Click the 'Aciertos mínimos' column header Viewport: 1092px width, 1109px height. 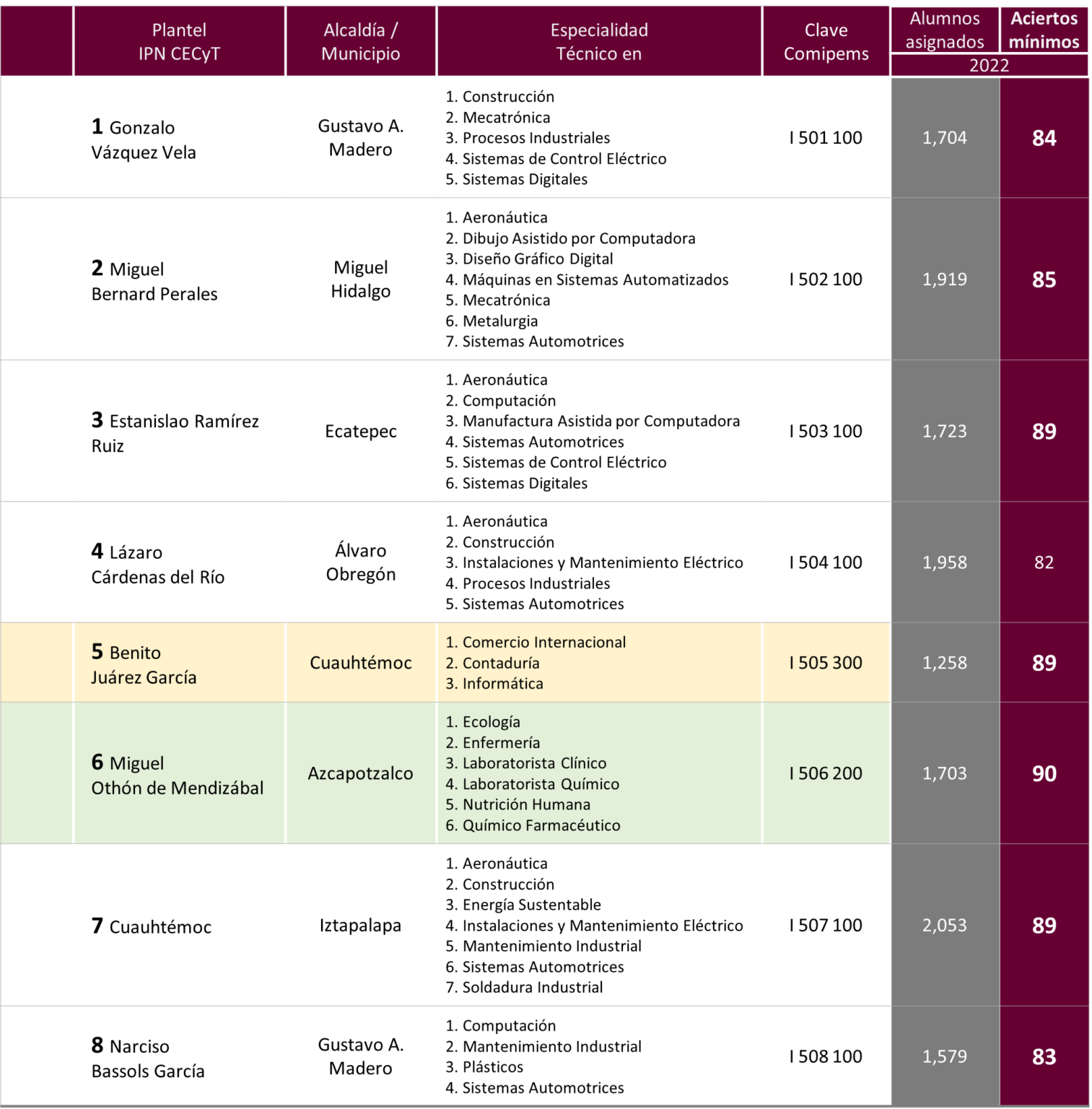(x=1044, y=30)
